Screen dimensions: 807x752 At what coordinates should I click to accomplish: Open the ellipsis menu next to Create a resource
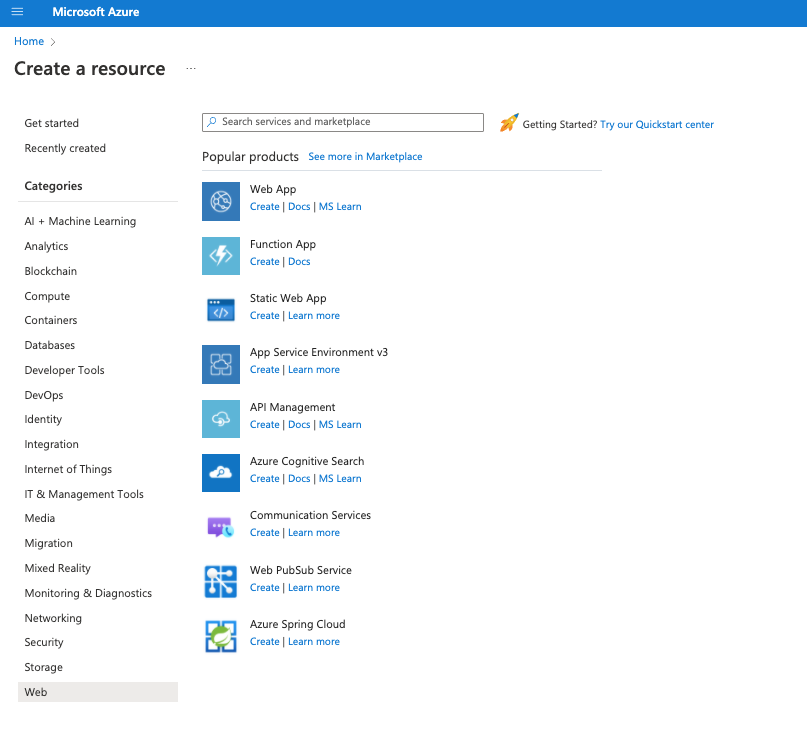coord(191,68)
